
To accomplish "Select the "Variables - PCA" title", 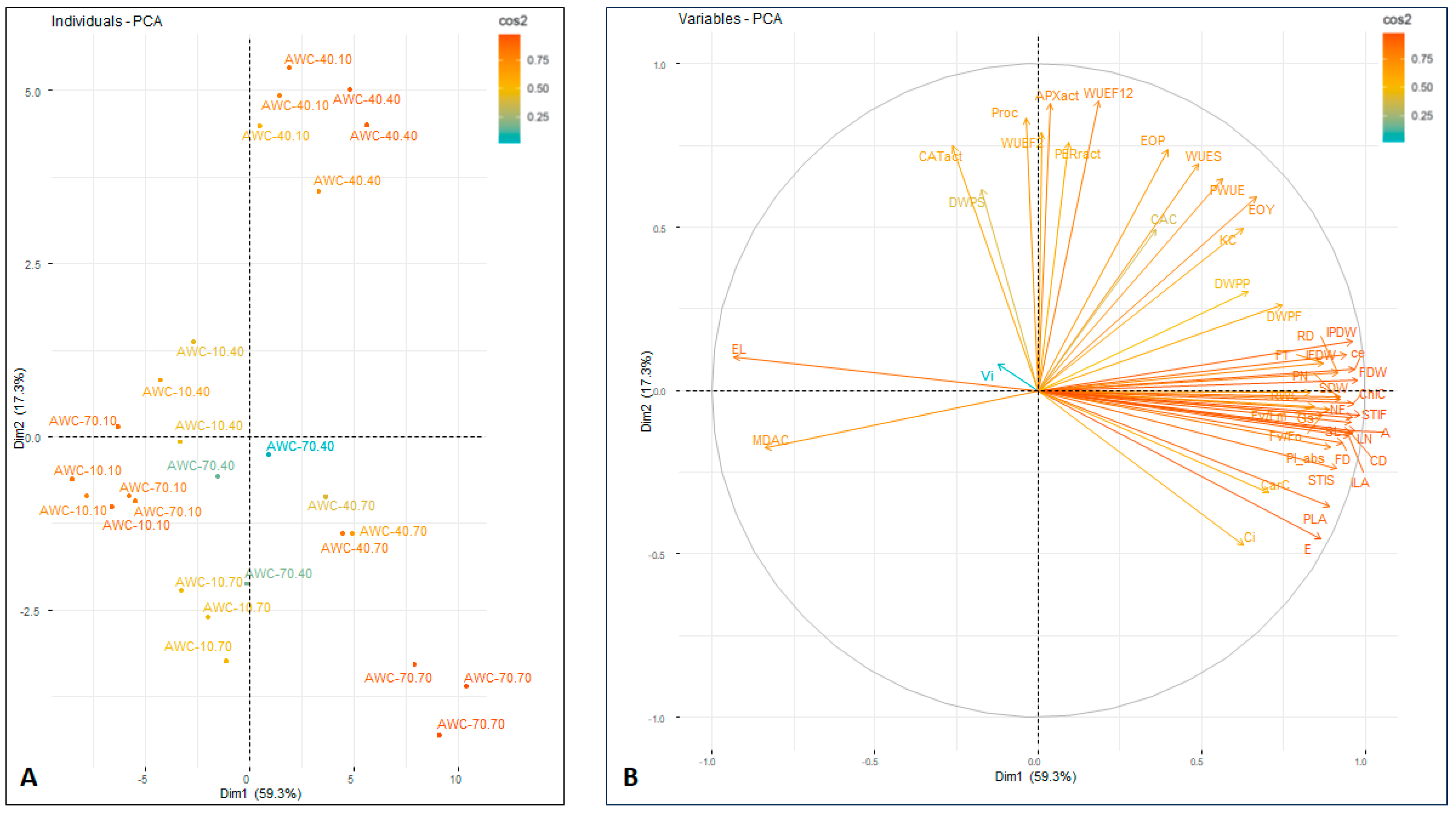I will 730,19.
